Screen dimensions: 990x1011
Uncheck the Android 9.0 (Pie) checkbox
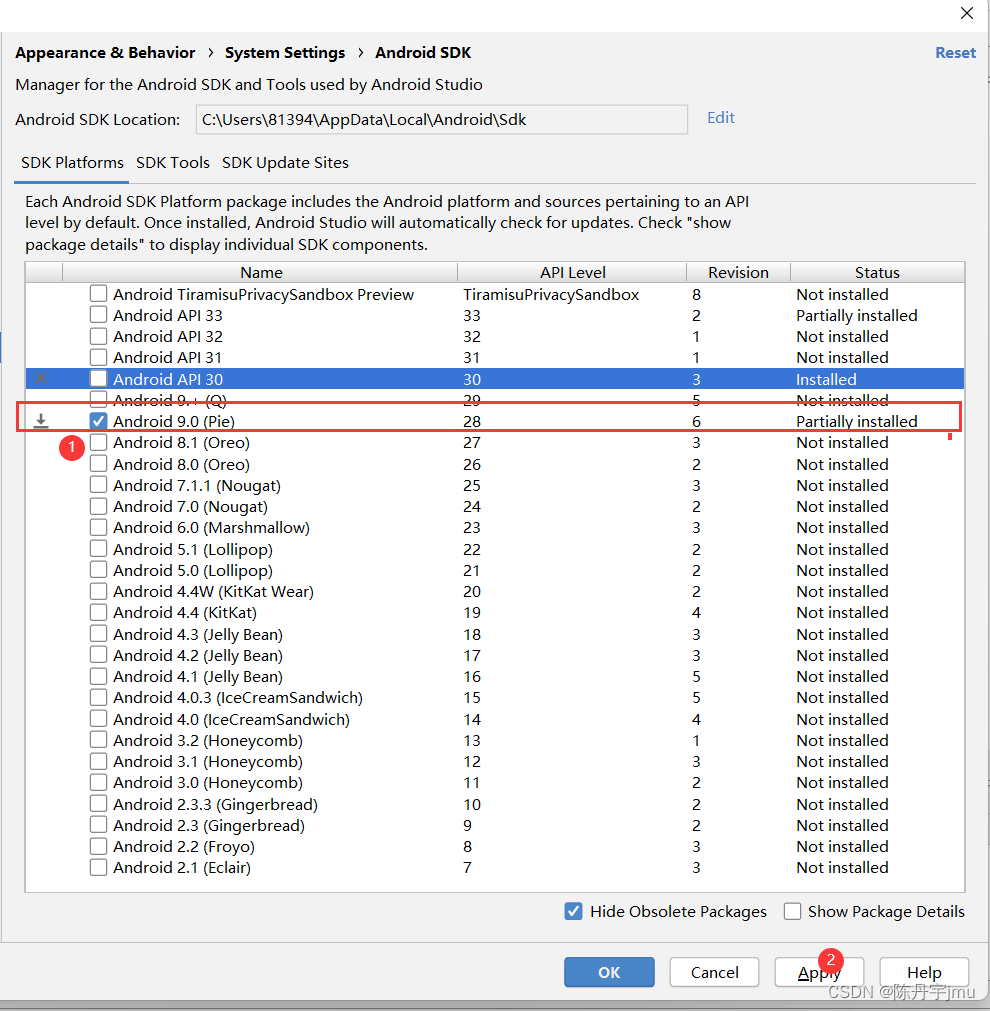(x=98, y=421)
